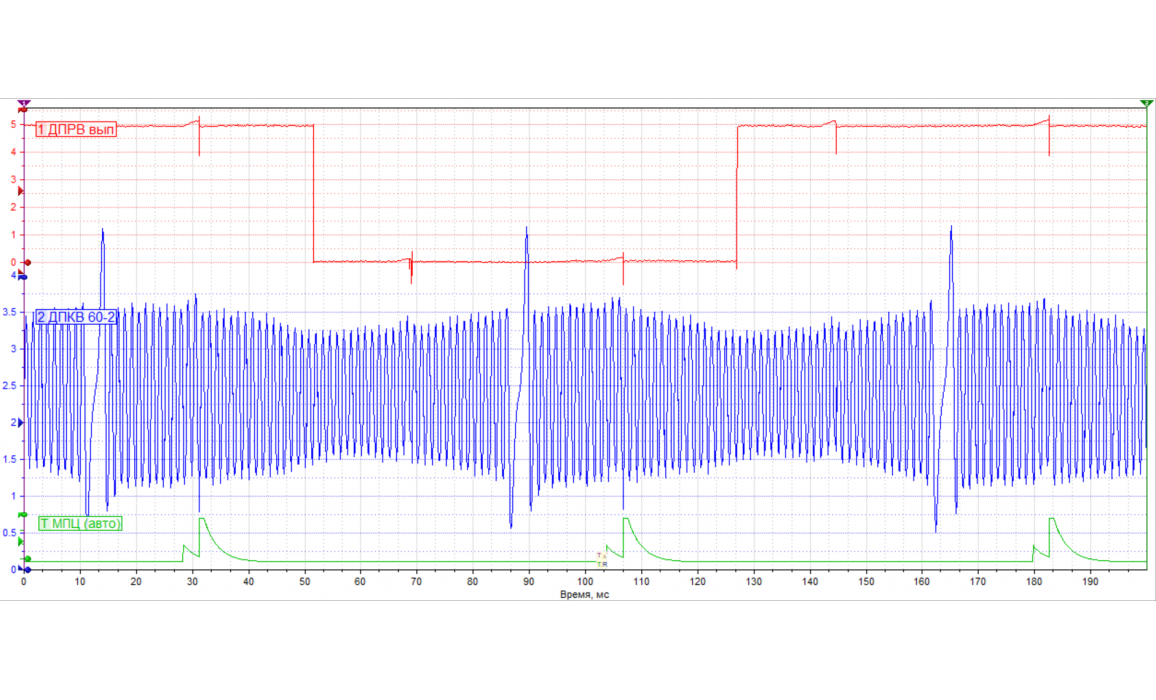Click the green cursor marker at top-right

tap(1146, 104)
